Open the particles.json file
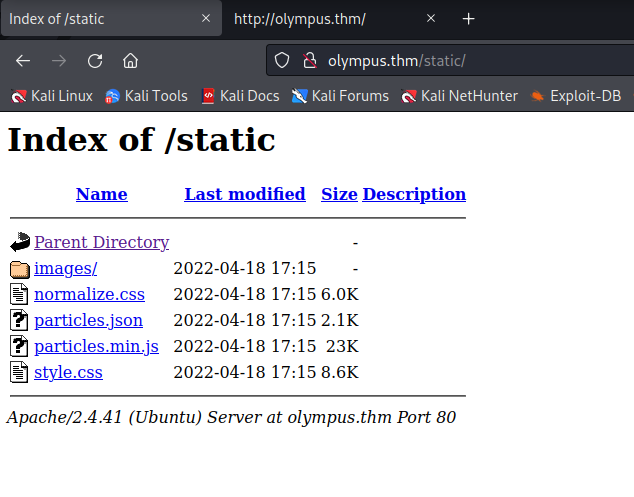This screenshot has height=497, width=634. tap(89, 321)
